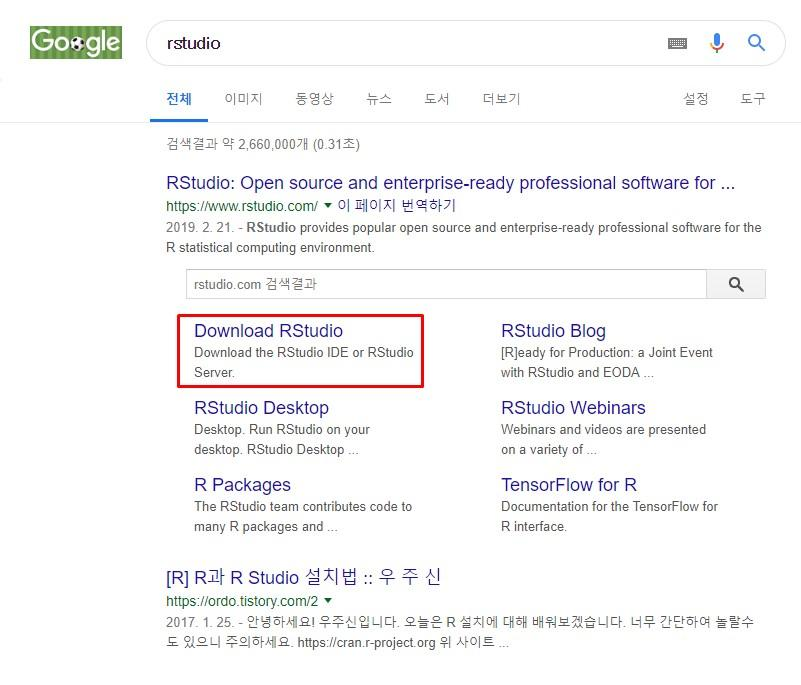This screenshot has width=801, height=685.
Task: Open the 뉴스 tab
Action: 379,99
